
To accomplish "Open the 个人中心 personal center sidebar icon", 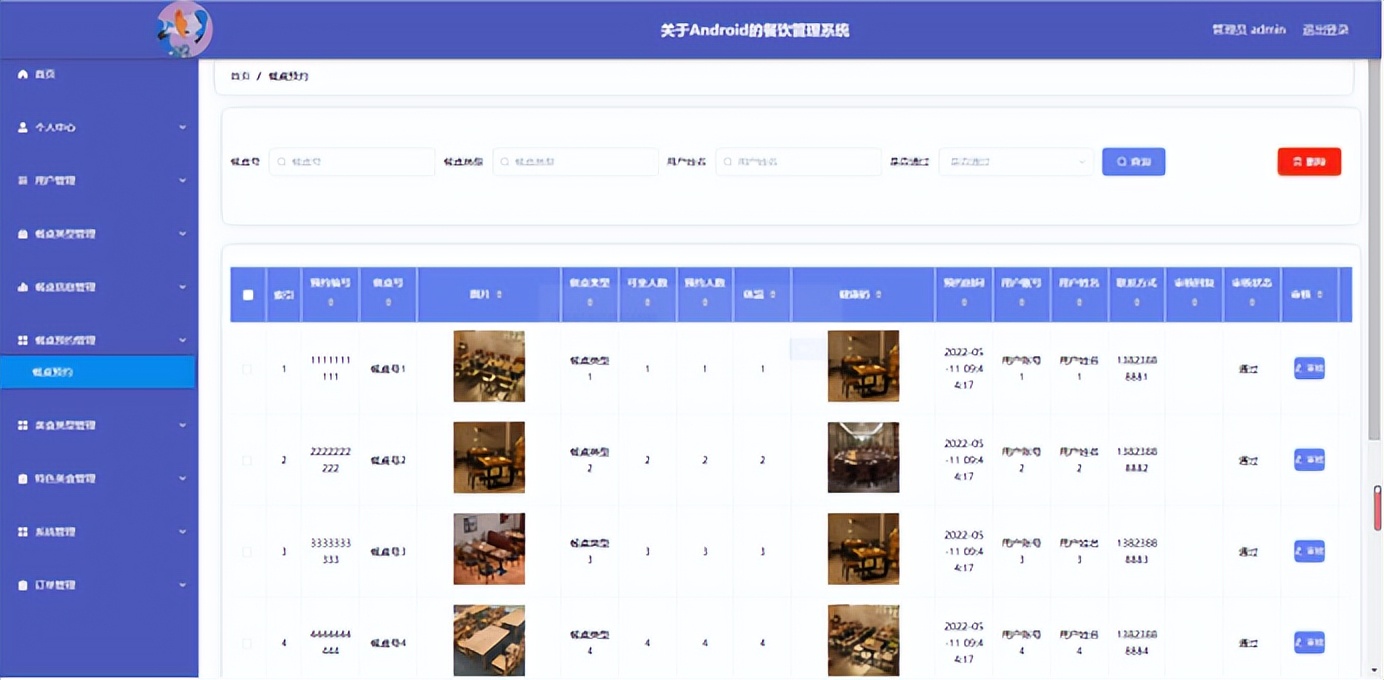I will click(24, 127).
